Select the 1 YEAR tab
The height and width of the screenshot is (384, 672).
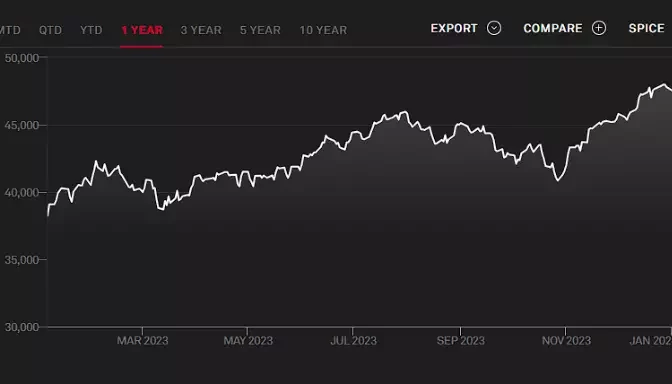coord(142,30)
